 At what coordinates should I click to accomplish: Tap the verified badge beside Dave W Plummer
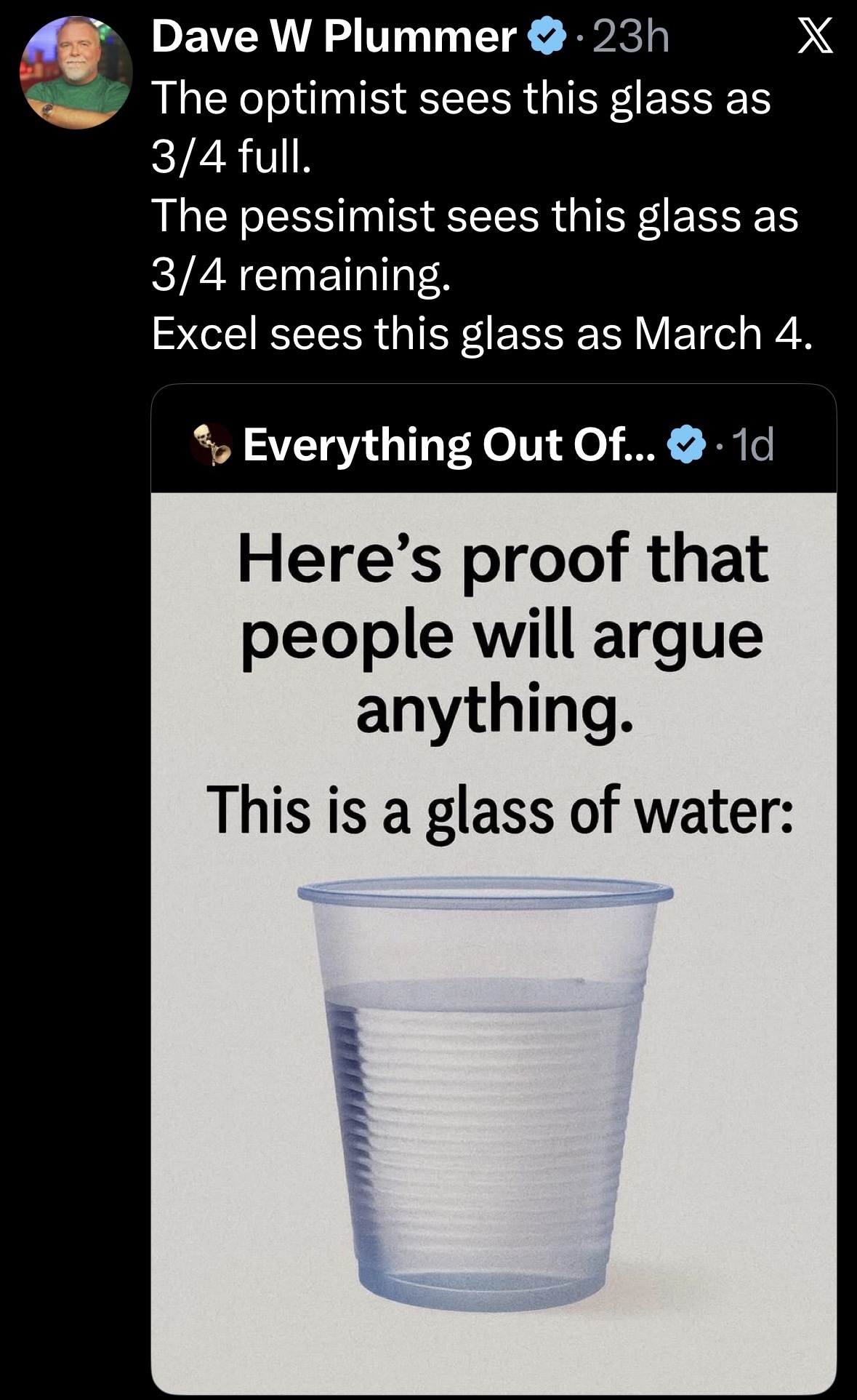550,37
